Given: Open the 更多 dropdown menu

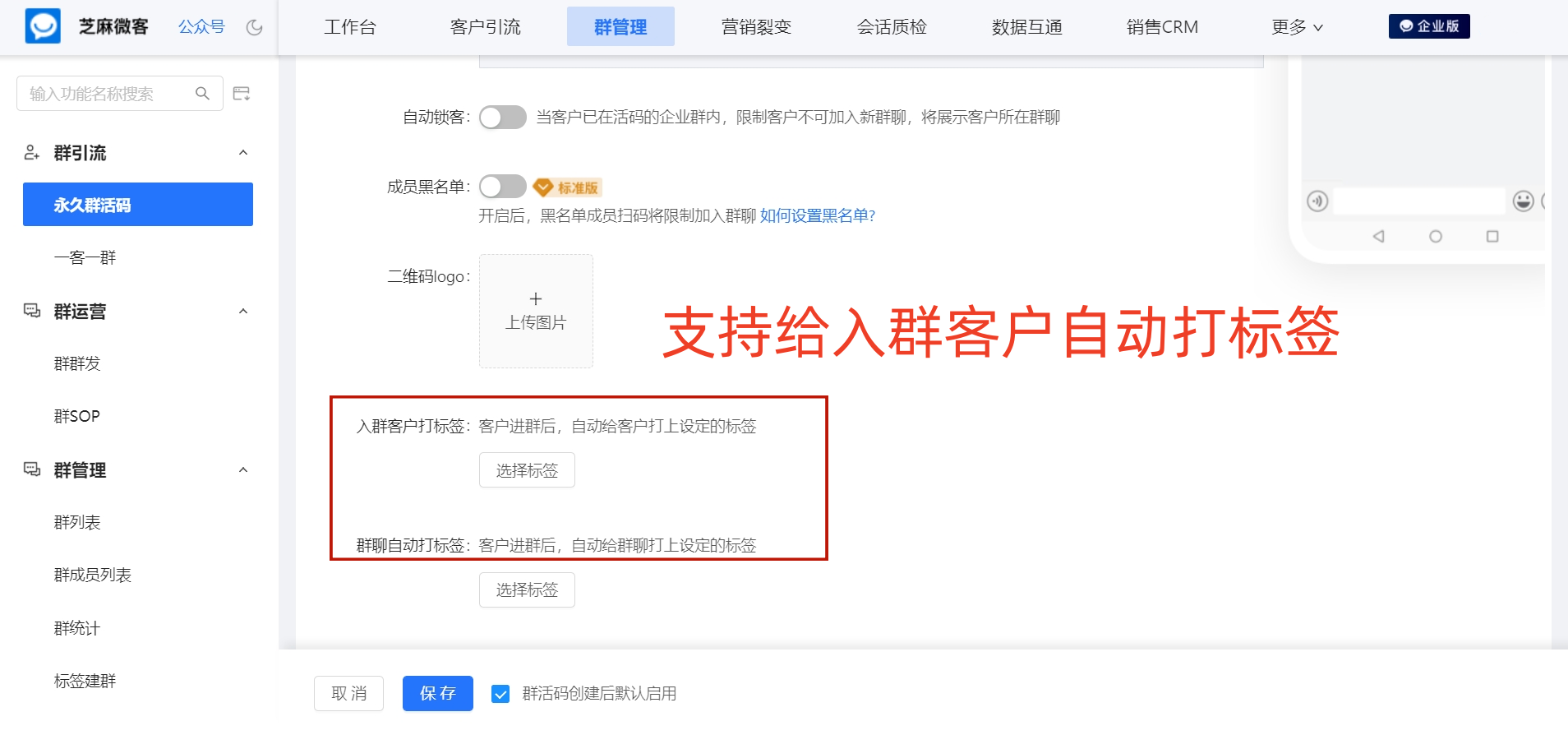Looking at the screenshot, I should 1297,27.
